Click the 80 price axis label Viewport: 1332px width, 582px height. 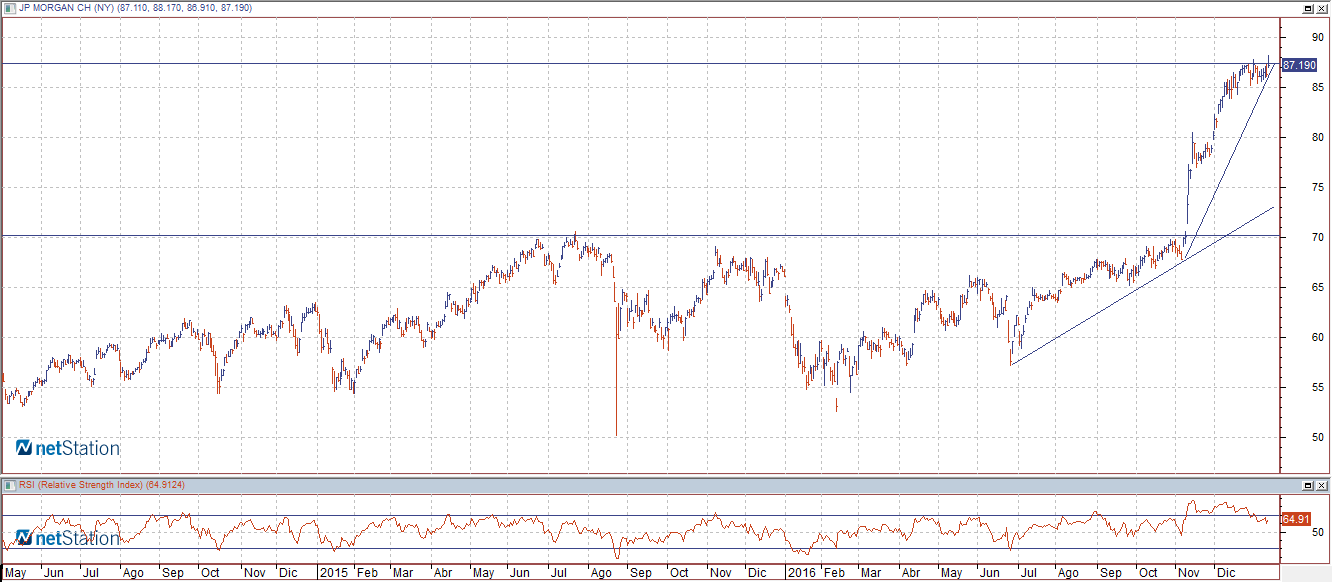(1318, 137)
